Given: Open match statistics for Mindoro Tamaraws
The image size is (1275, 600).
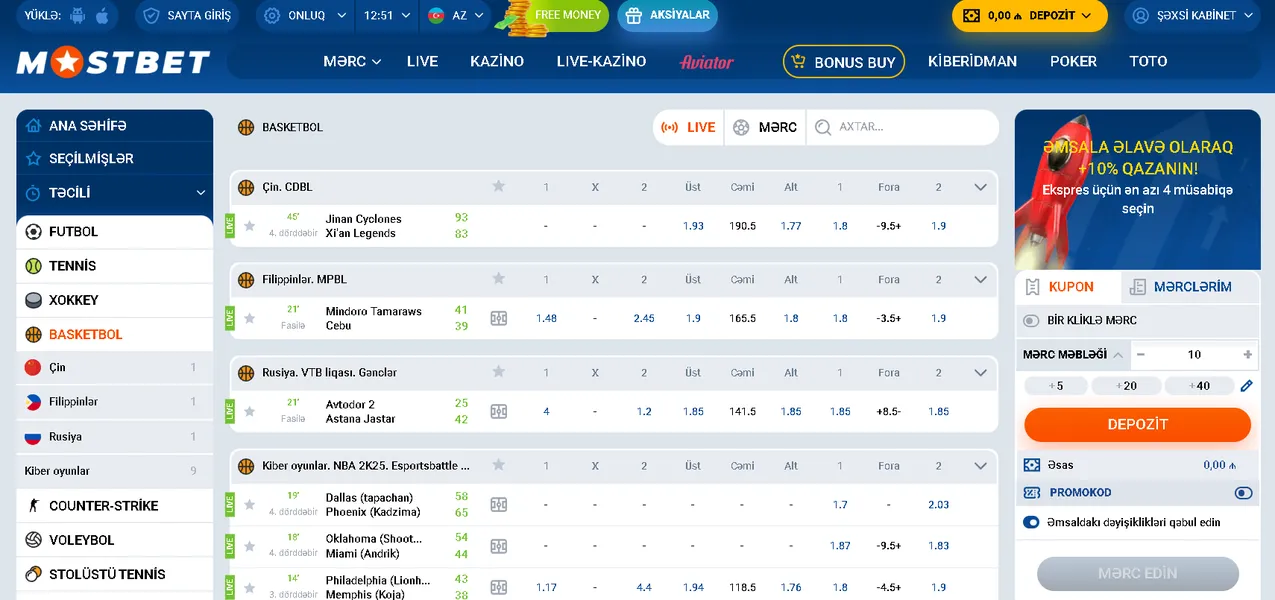Looking at the screenshot, I should coord(498,318).
